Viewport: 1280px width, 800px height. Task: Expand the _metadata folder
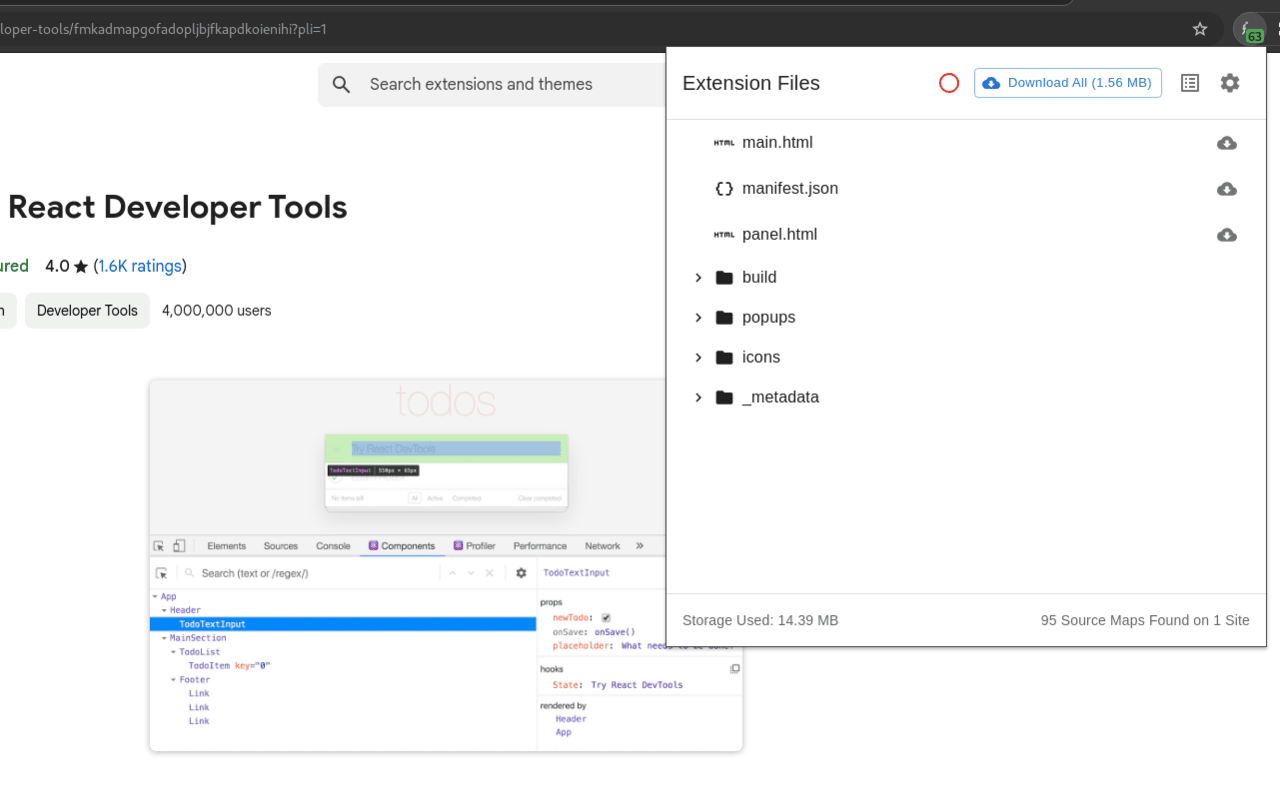699,398
